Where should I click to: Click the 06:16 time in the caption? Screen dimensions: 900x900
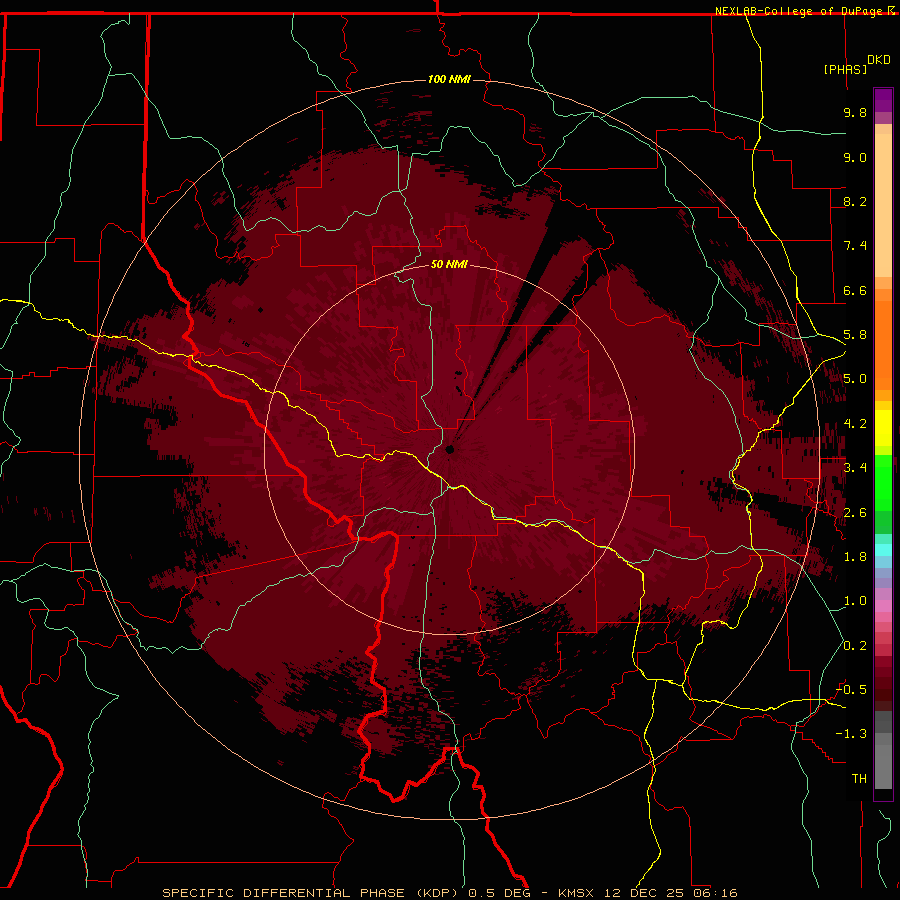coord(715,893)
